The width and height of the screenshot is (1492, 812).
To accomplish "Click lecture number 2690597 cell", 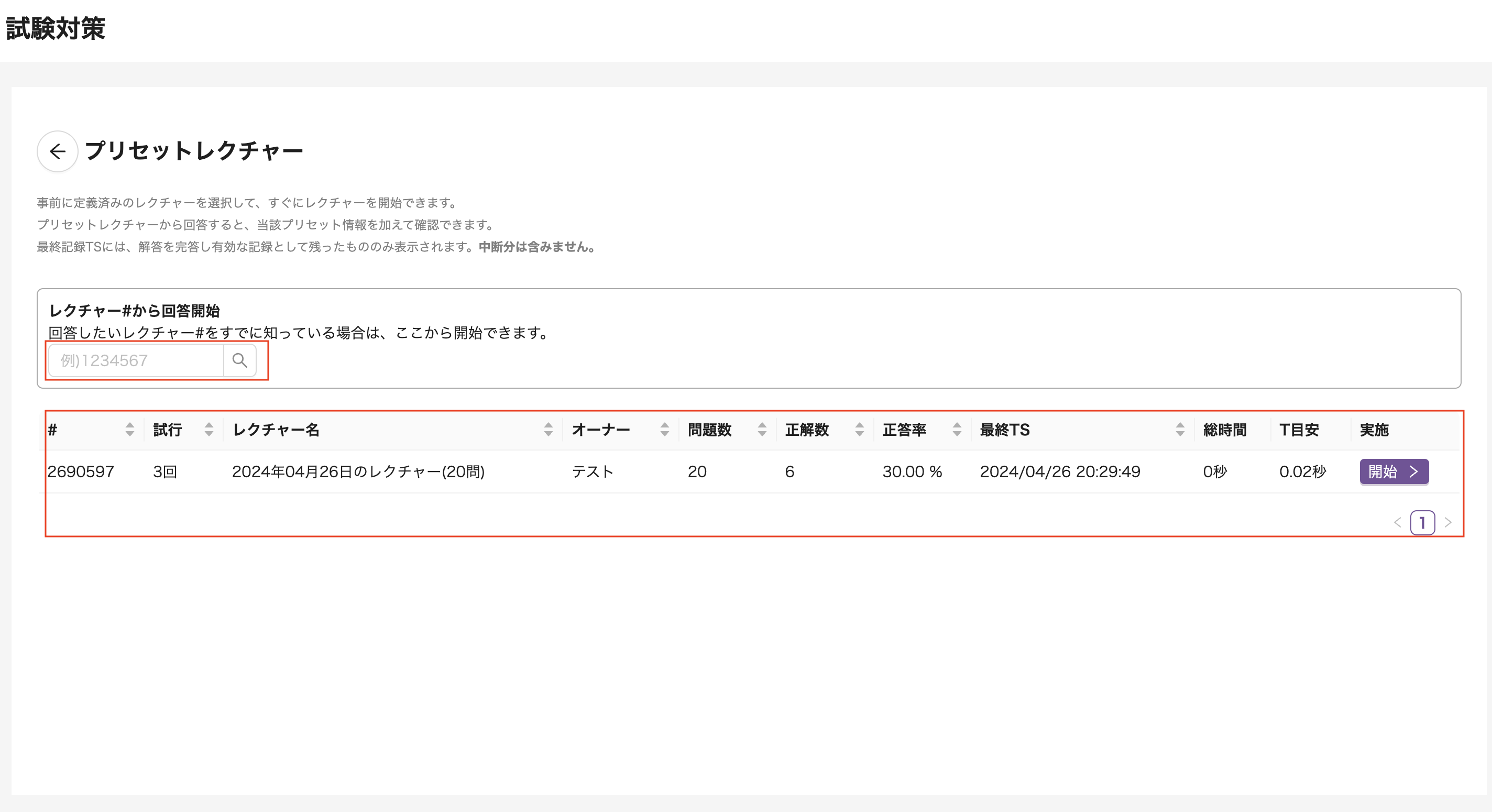I will click(x=81, y=471).
